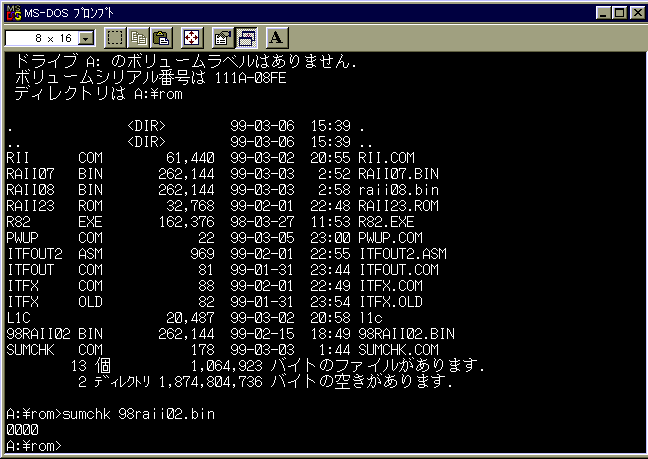Click the ITFX.COM long file name
648x459 pixels.
point(391,286)
